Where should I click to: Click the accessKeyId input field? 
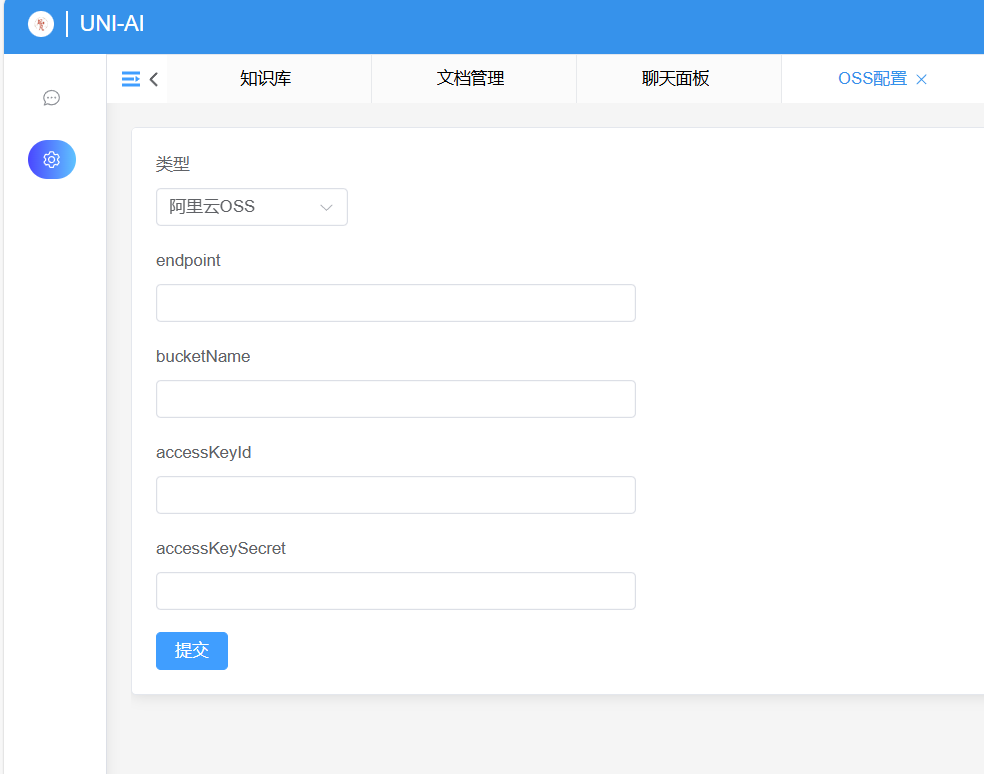[x=395, y=495]
